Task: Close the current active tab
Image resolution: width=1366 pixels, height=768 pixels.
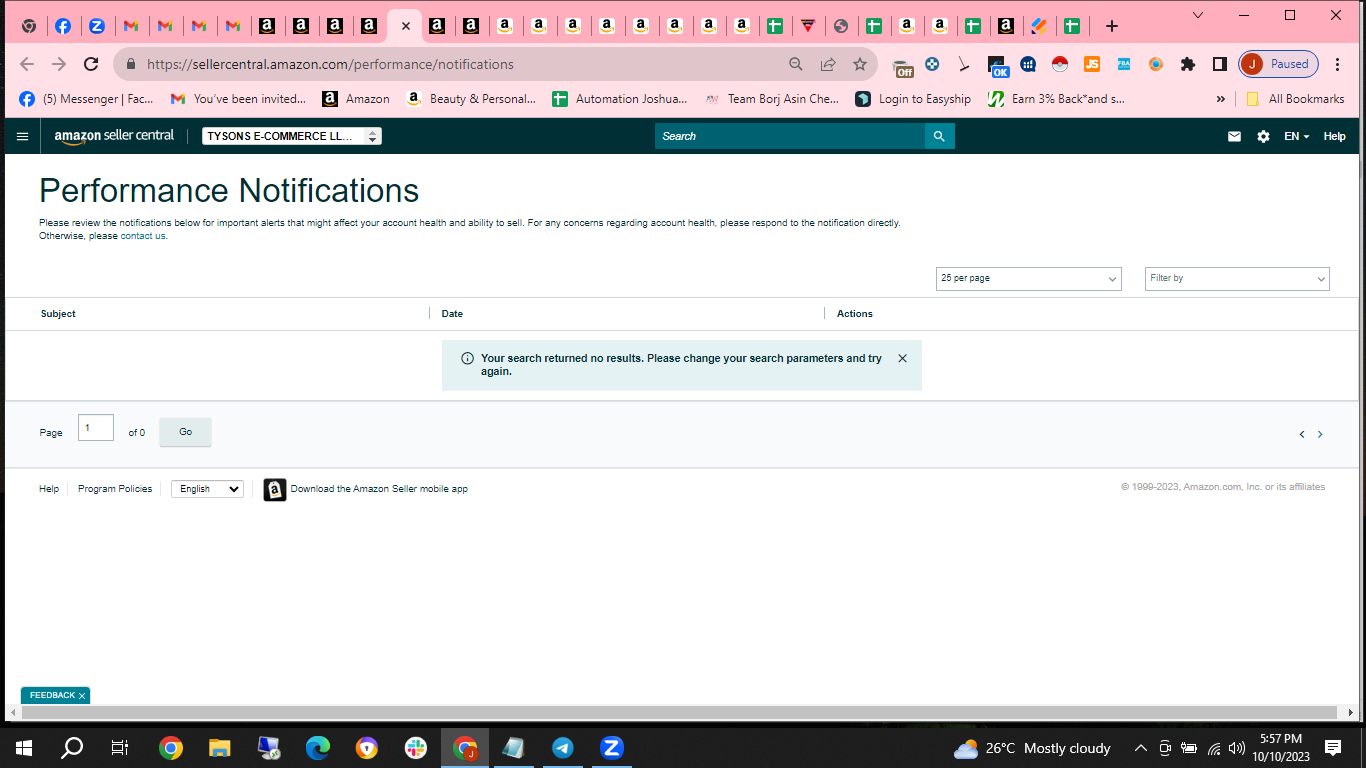Action: tap(405, 26)
